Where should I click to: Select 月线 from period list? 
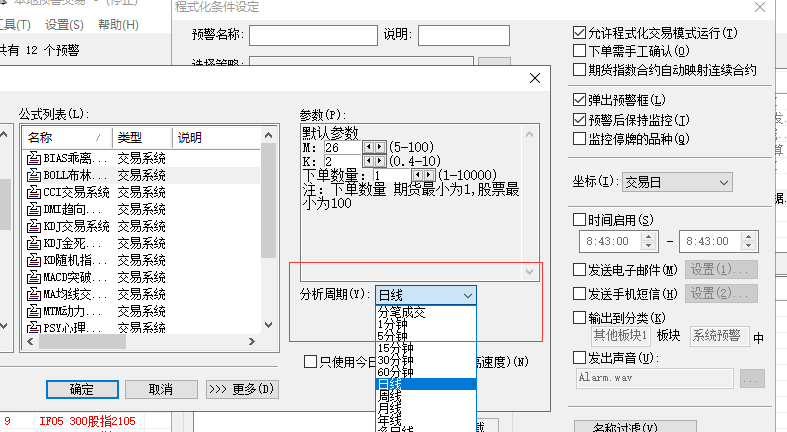click(x=426, y=408)
